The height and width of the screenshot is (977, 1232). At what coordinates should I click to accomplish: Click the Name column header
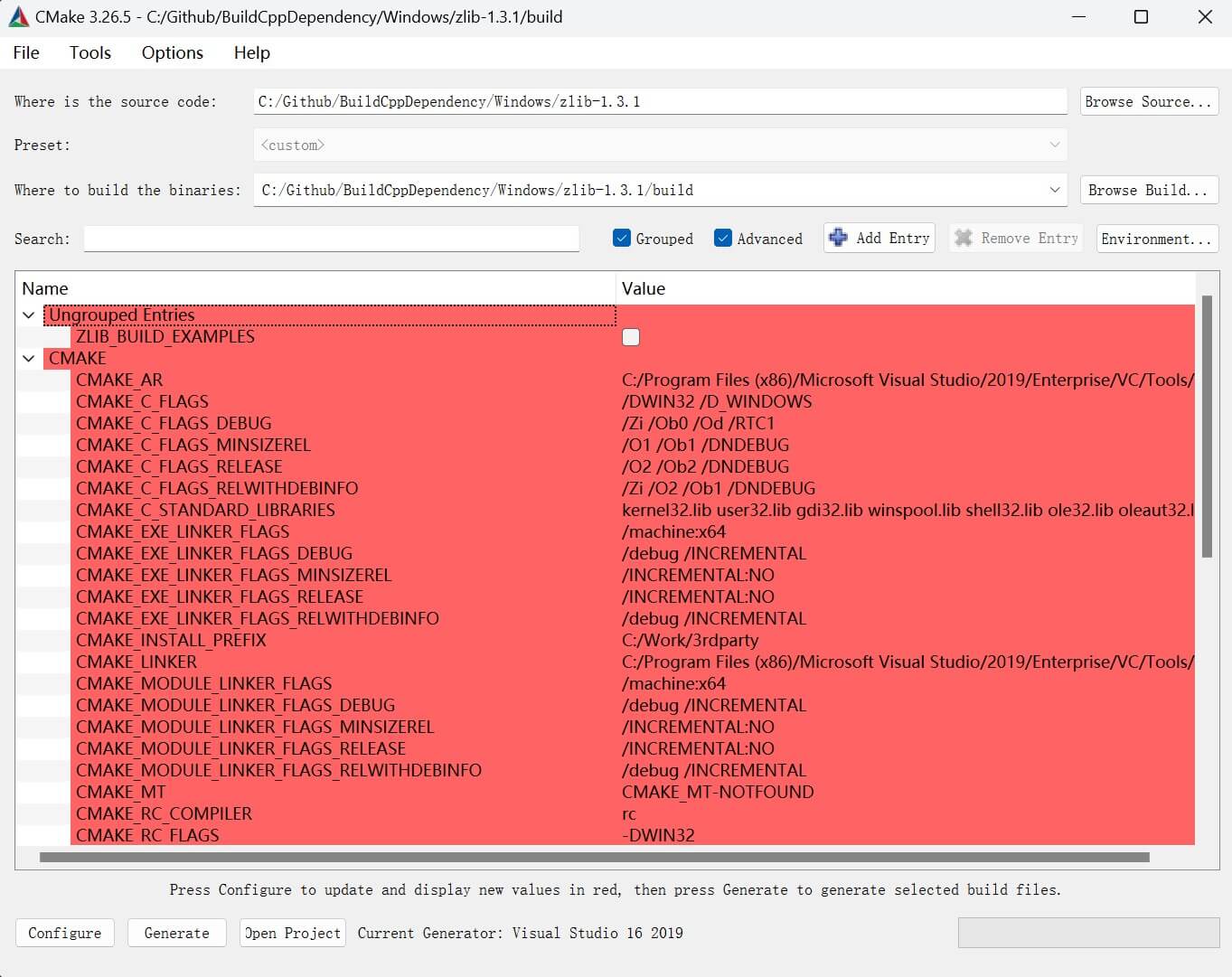pos(316,288)
